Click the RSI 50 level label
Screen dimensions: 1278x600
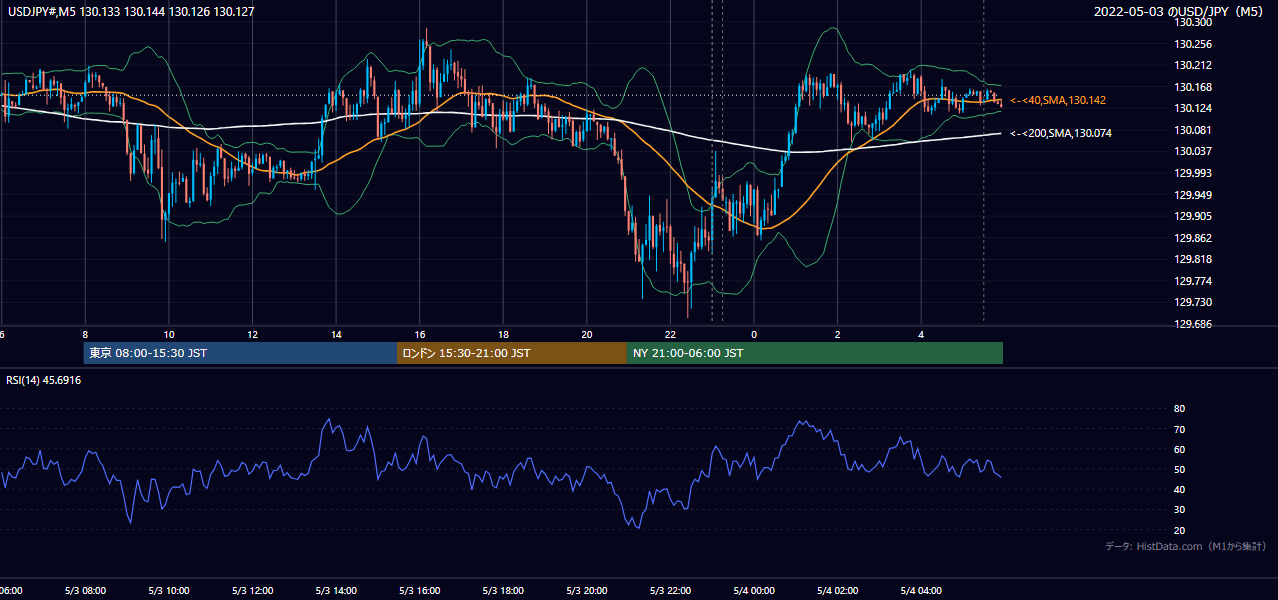1180,469
